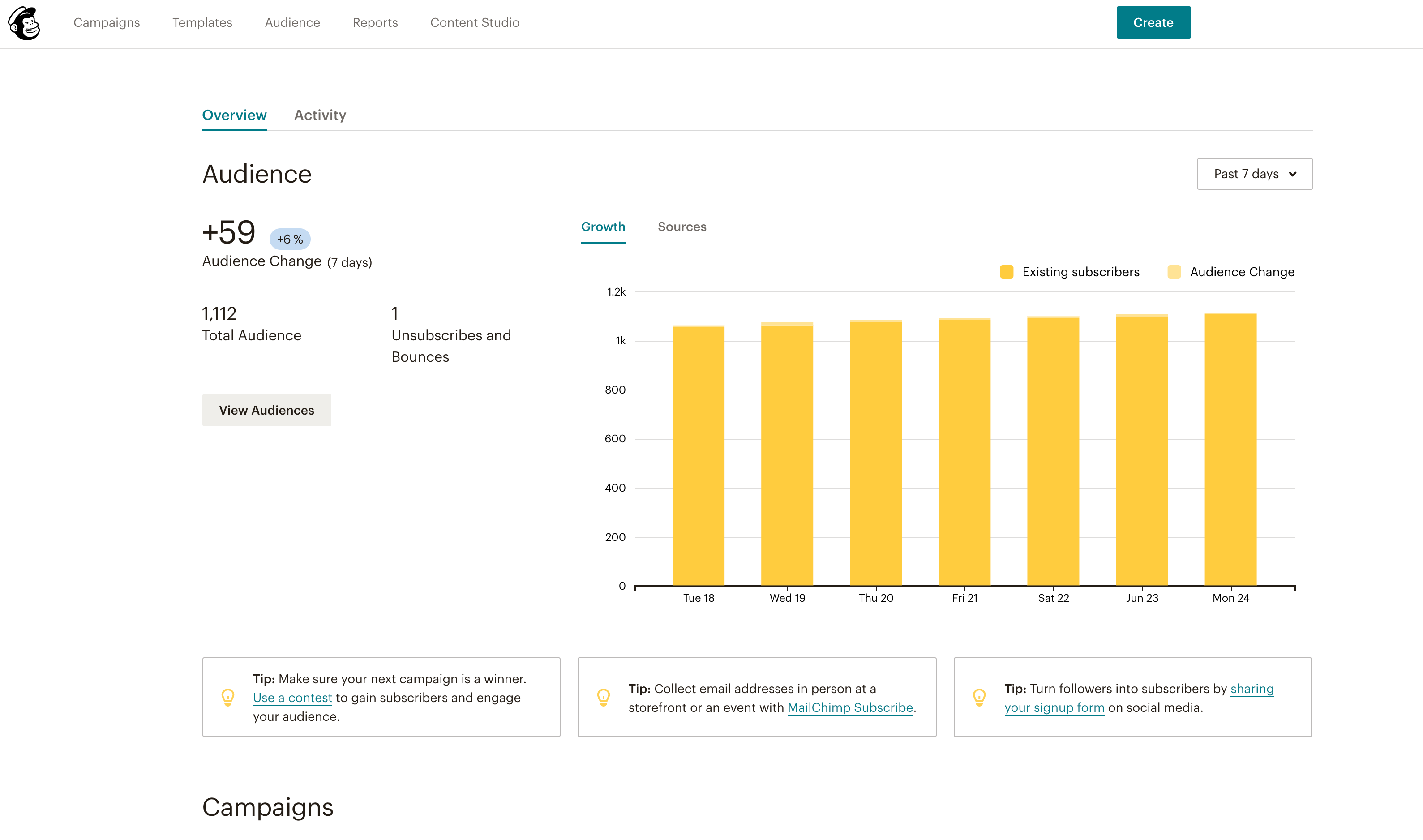The image size is (1423, 840).
Task: Follow the Use a contest link
Action: tap(292, 698)
